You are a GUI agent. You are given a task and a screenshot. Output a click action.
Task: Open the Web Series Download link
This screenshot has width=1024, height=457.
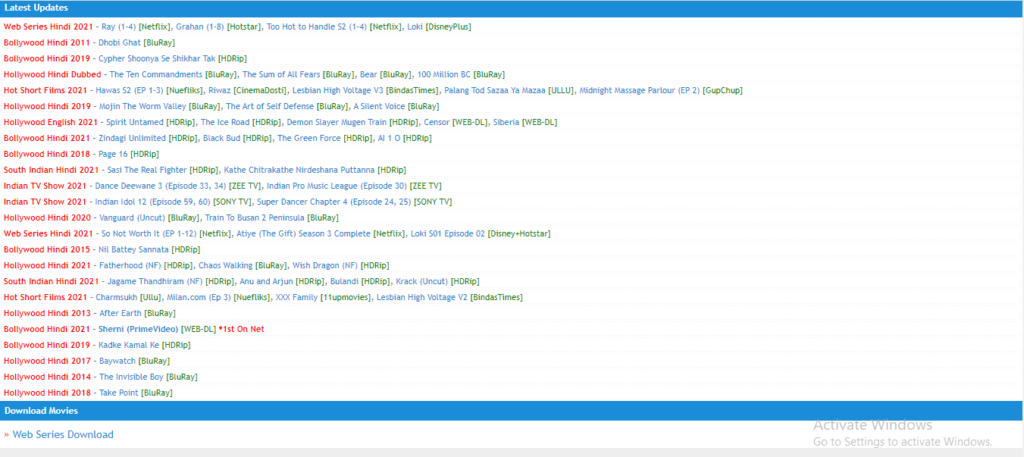click(63, 435)
